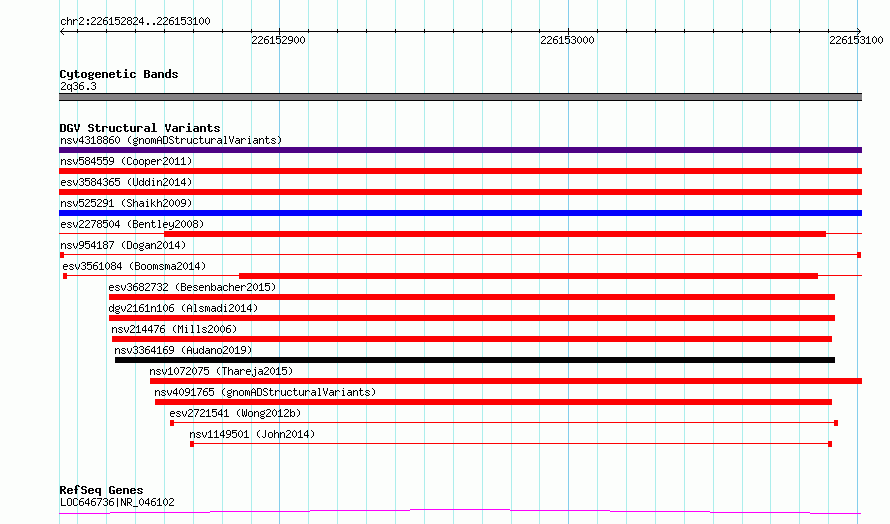Click the chr2:226152824..226153100 region label
This screenshot has height=524, width=890.
click(x=135, y=21)
